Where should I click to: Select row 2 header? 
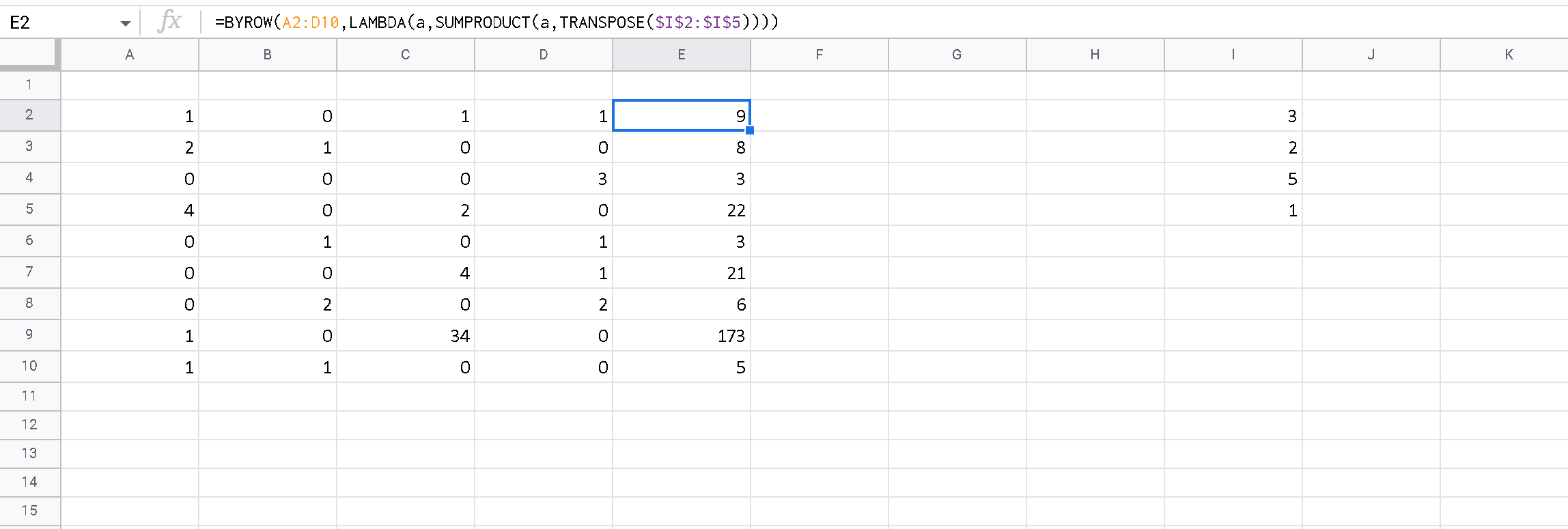tap(30, 115)
